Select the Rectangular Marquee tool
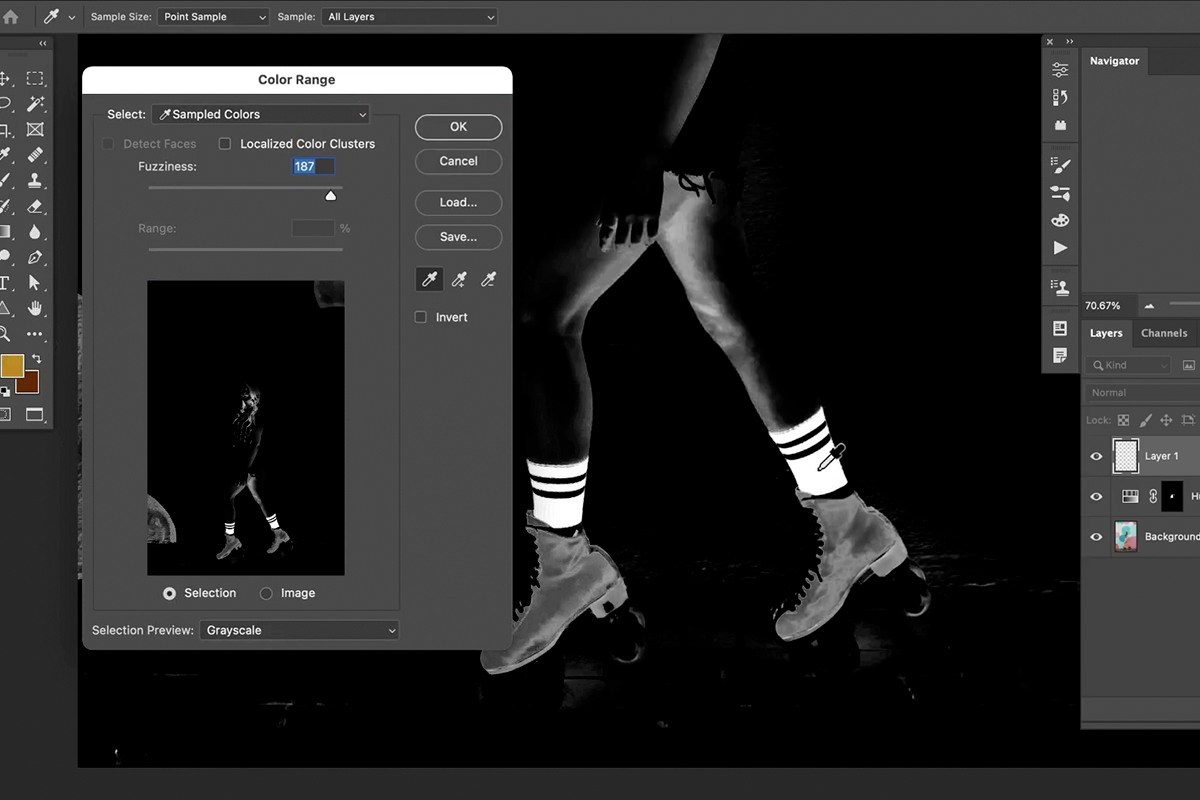1200x800 pixels. [x=35, y=78]
